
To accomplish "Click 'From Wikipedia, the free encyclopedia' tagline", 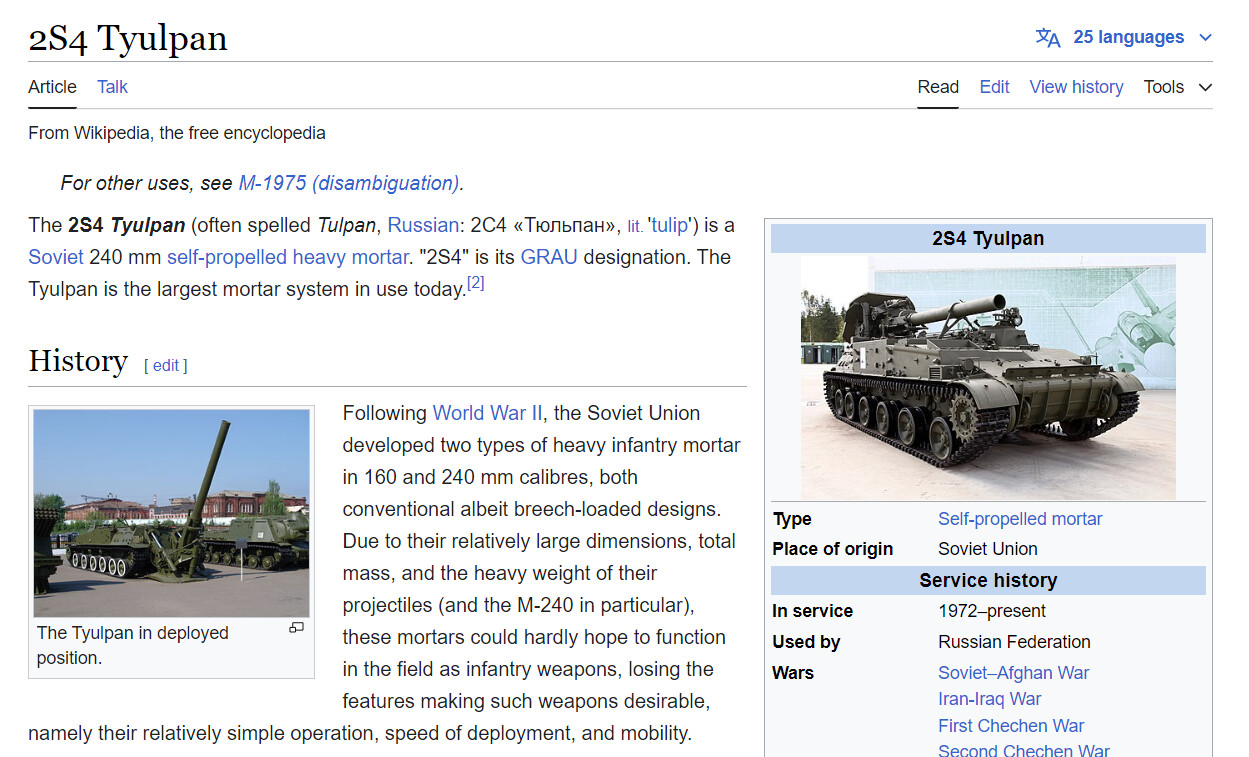I will tap(177, 133).
